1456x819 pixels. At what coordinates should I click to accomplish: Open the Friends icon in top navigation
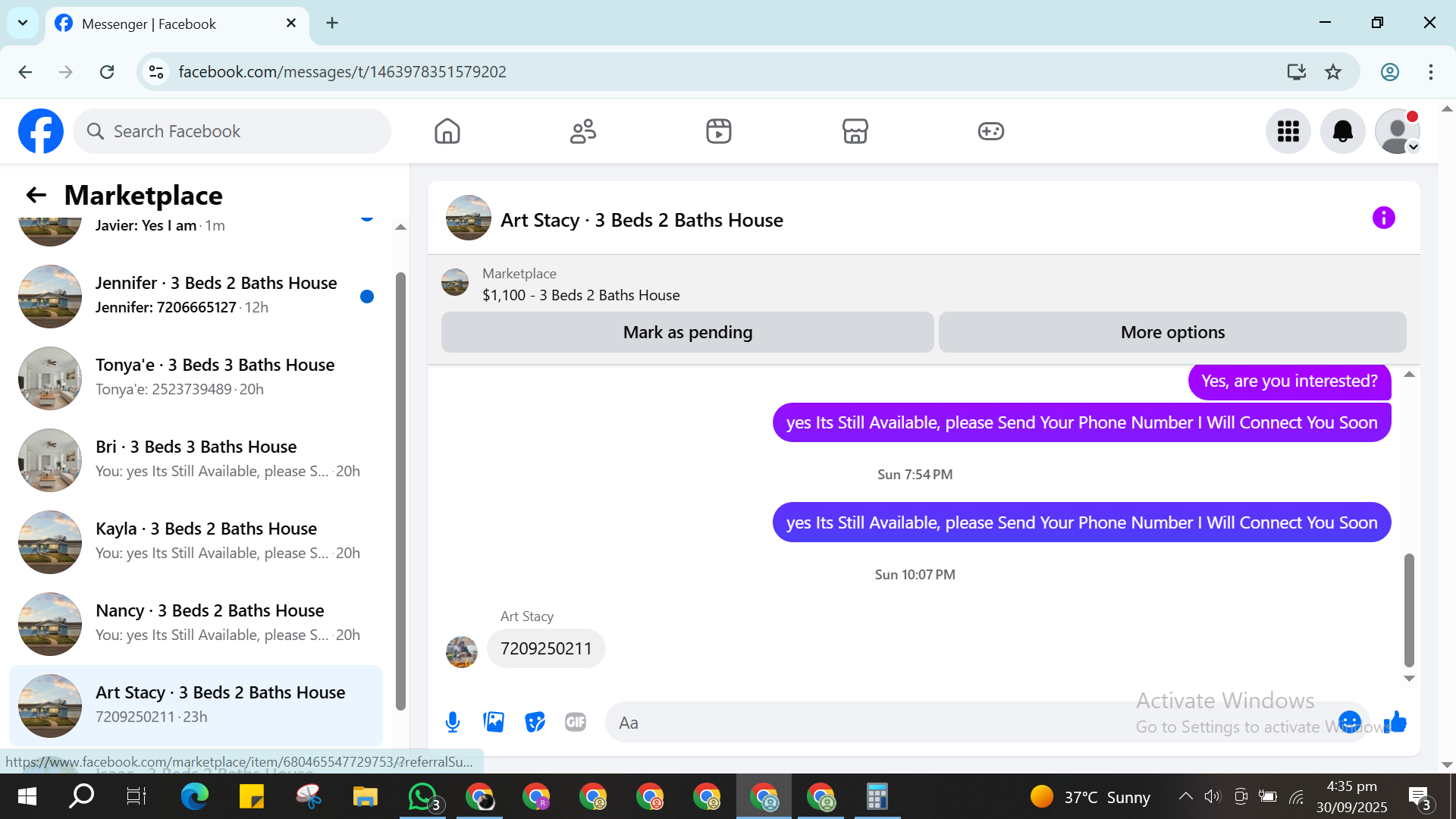(583, 131)
